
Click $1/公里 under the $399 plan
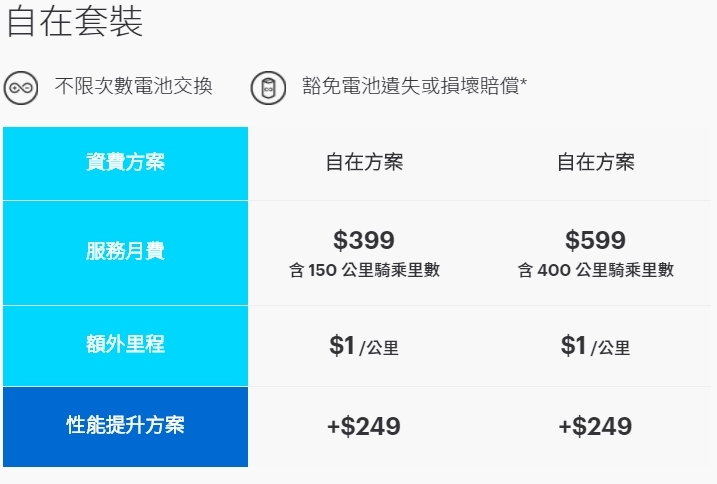pos(364,346)
